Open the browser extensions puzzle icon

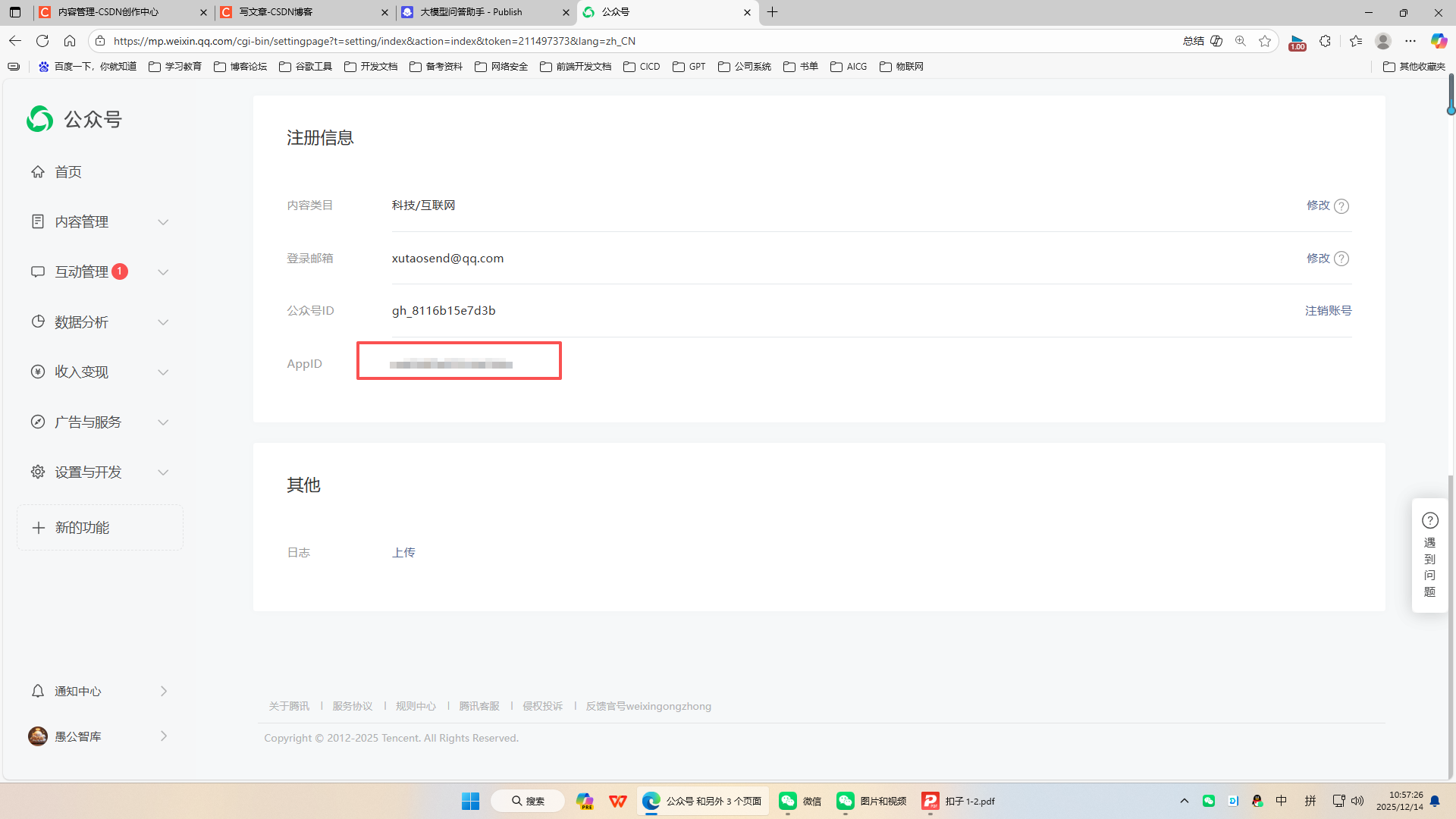[1325, 41]
